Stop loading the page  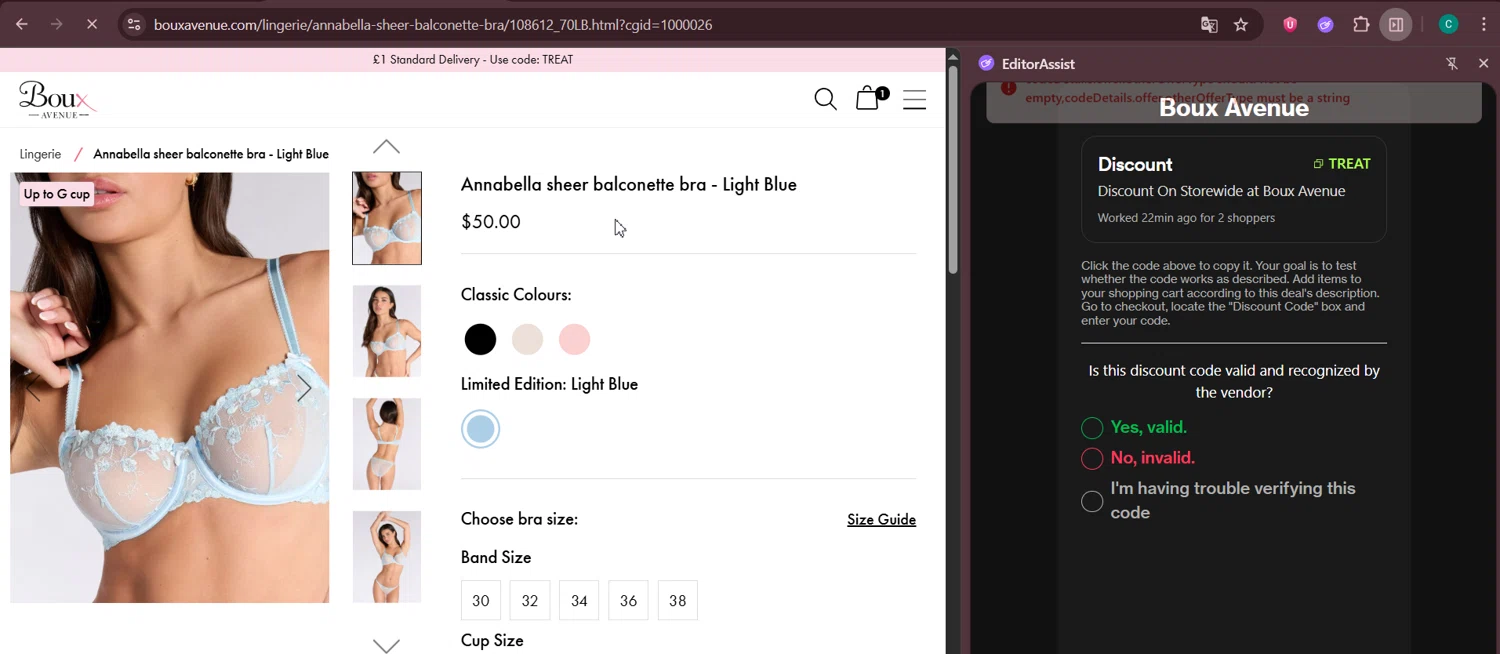click(x=91, y=24)
